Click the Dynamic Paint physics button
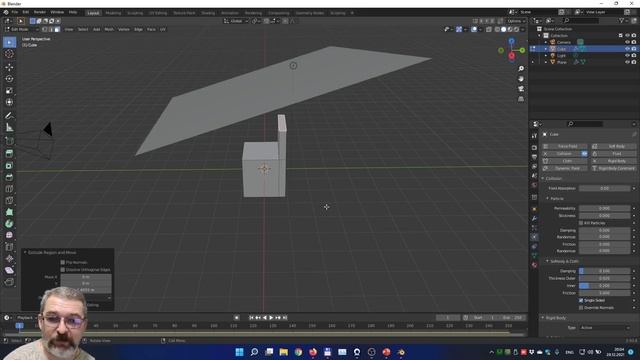Image resolution: width=640 pixels, height=360 pixels. click(x=564, y=169)
